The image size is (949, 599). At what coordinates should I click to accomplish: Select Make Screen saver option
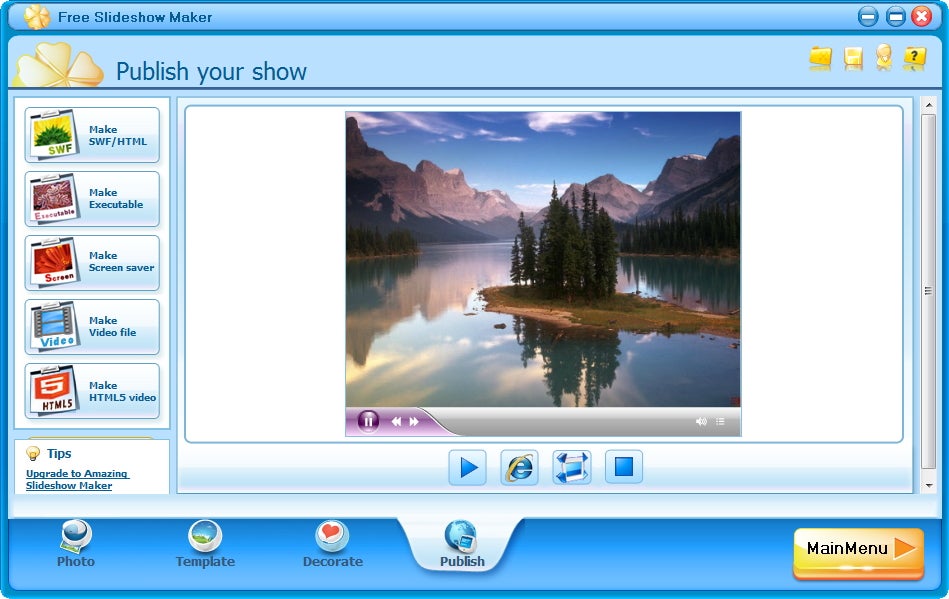point(92,263)
